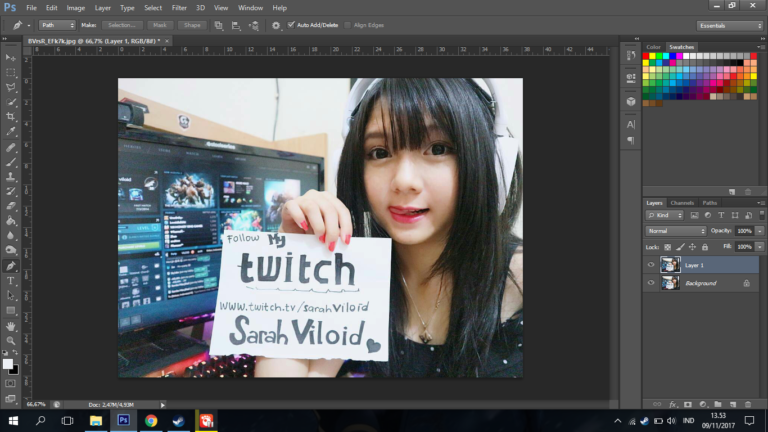768x432 pixels.
Task: Create a new layer group
Action: click(x=718, y=405)
